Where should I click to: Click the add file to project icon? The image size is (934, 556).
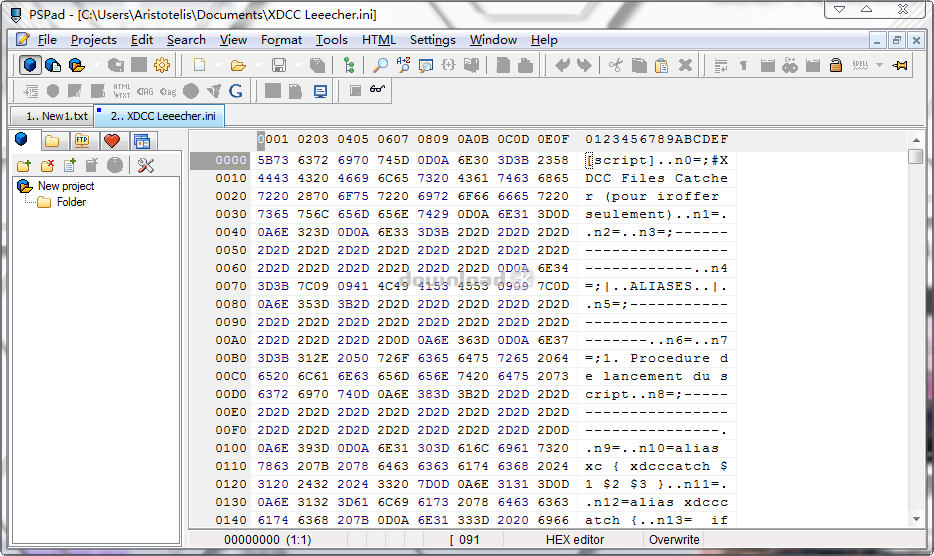pos(70,166)
